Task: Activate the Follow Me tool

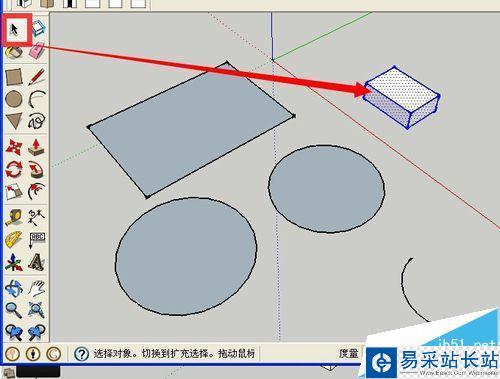Action: click(36, 169)
